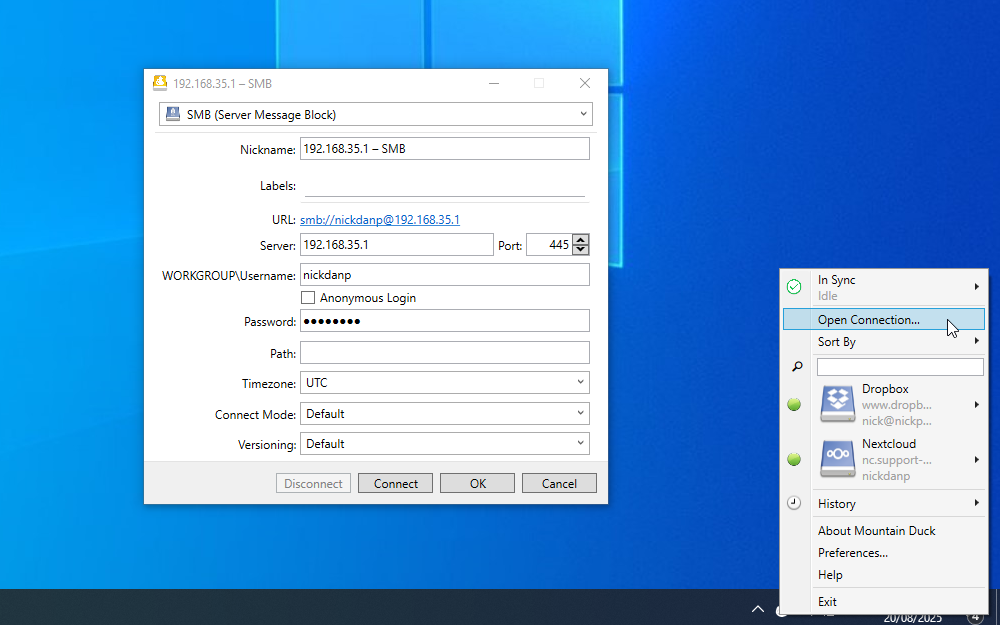The image size is (1000, 625).
Task: Click the Disconnect button
Action: point(313,483)
